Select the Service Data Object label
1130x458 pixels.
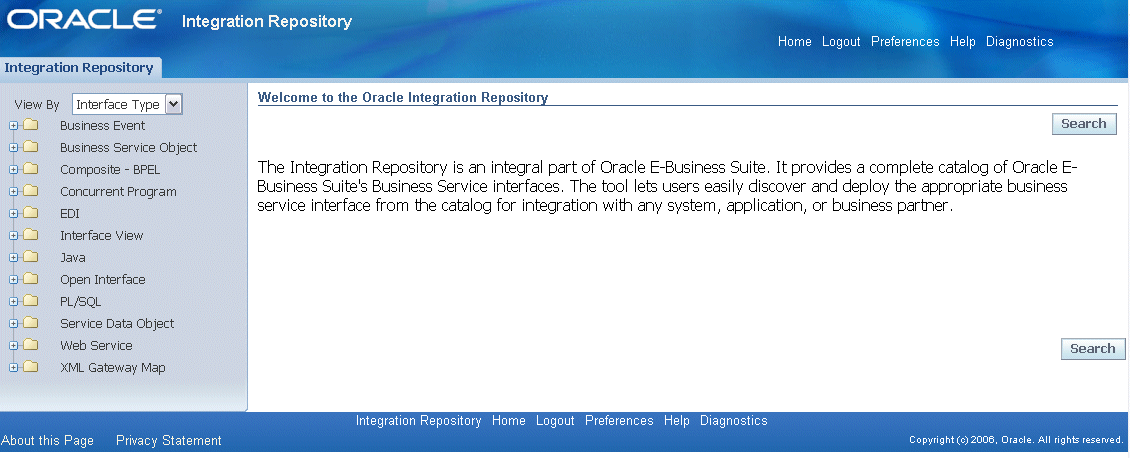pos(117,323)
